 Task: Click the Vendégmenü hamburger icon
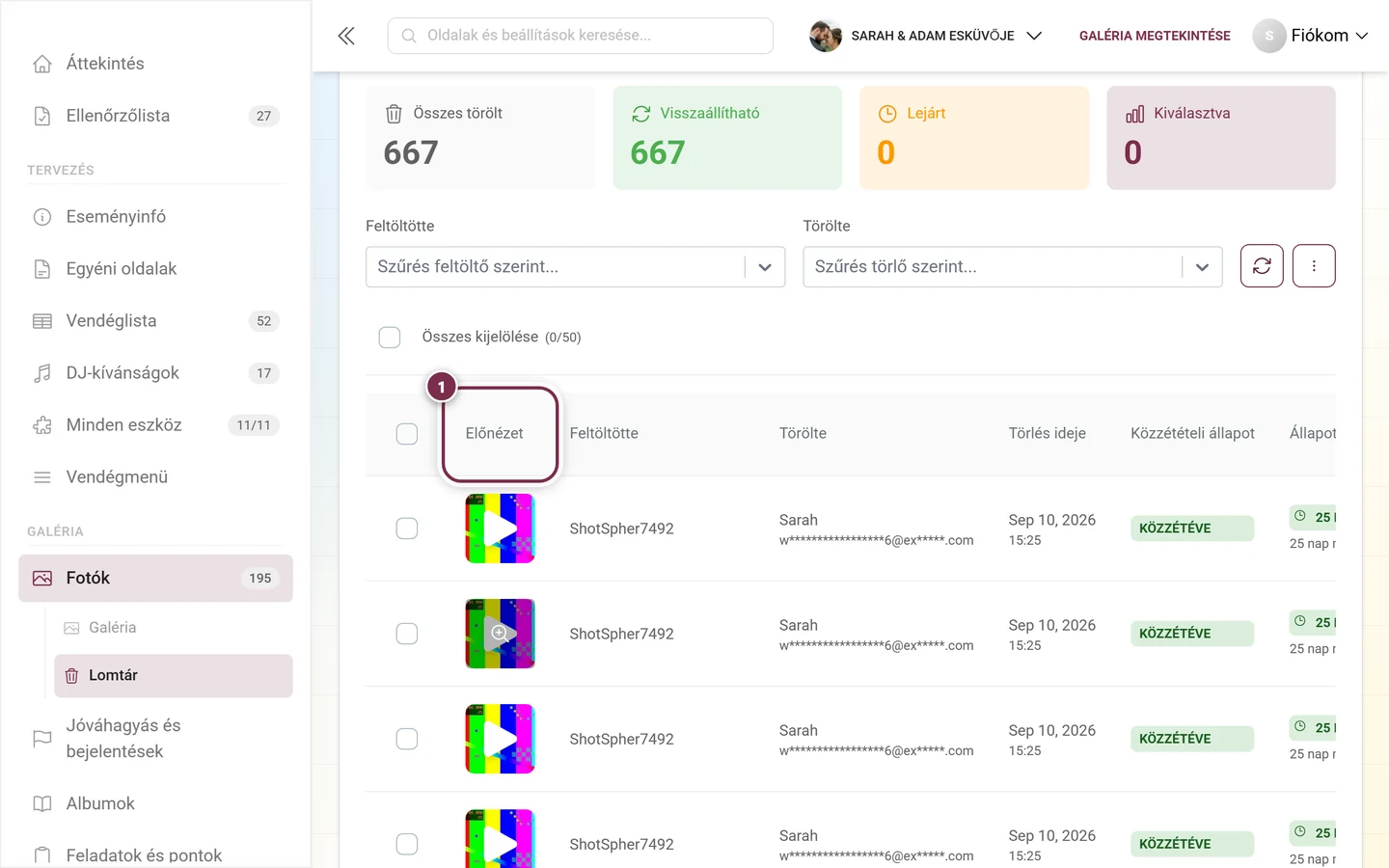coord(42,477)
